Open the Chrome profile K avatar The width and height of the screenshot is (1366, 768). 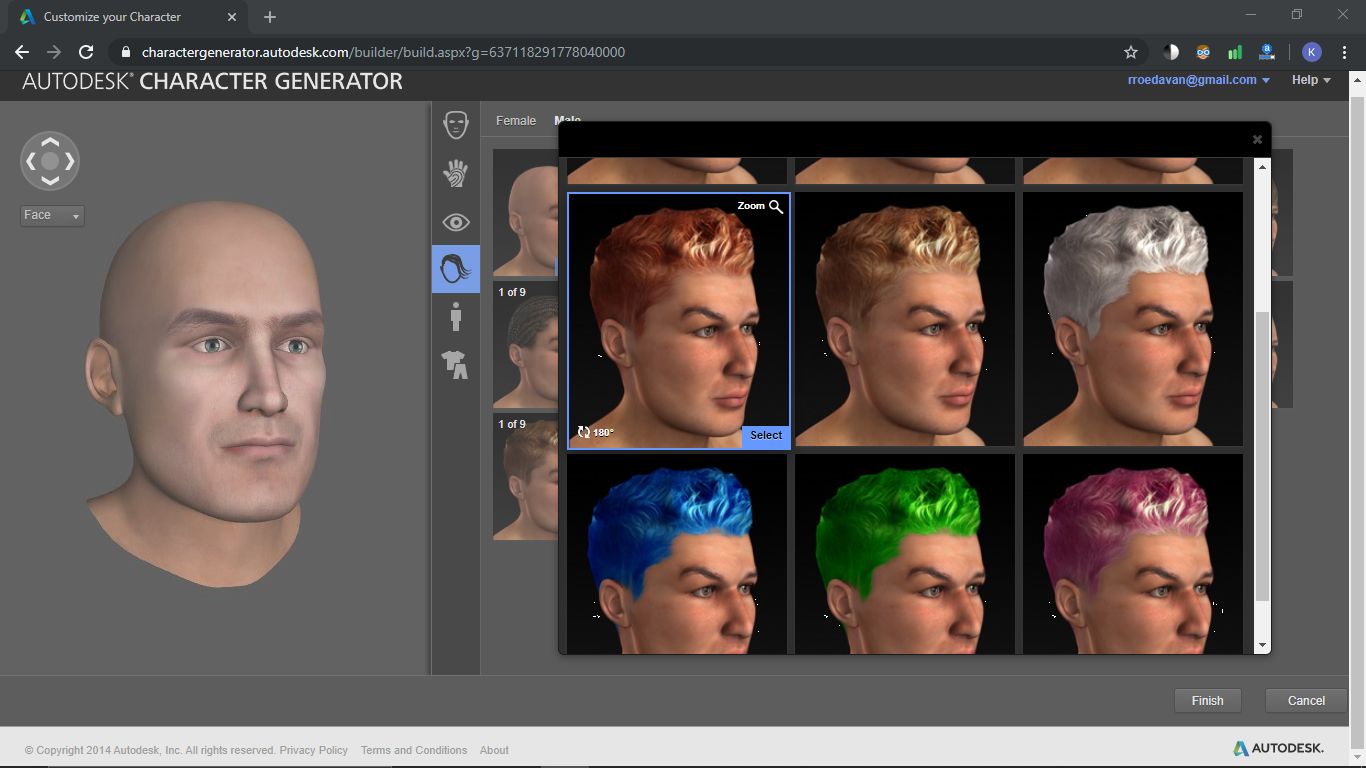1312,52
